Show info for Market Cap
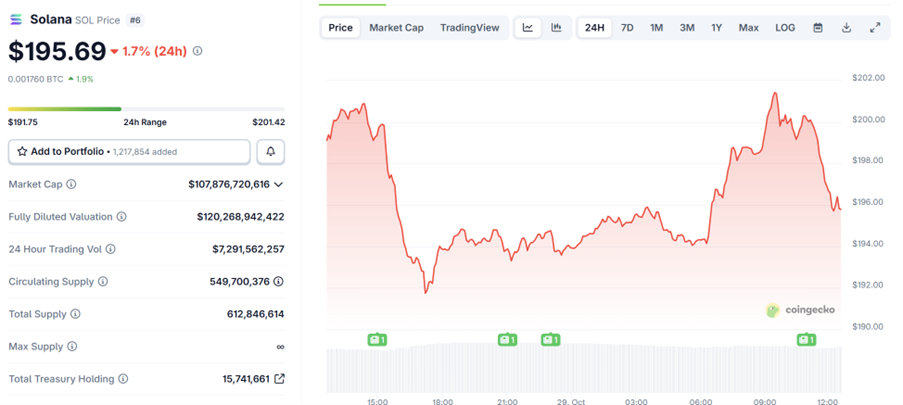Image resolution: width=903 pixels, height=405 pixels. coord(71,184)
